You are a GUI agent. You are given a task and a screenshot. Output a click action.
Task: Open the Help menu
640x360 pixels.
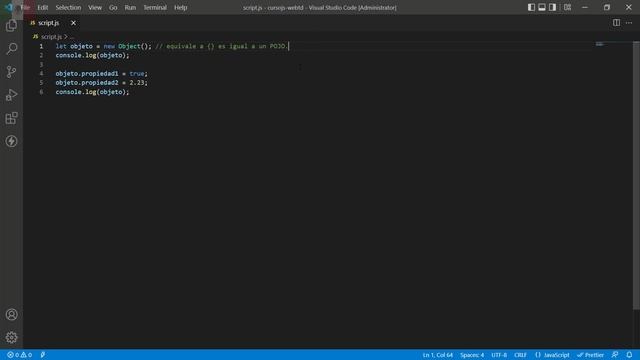tap(180, 7)
